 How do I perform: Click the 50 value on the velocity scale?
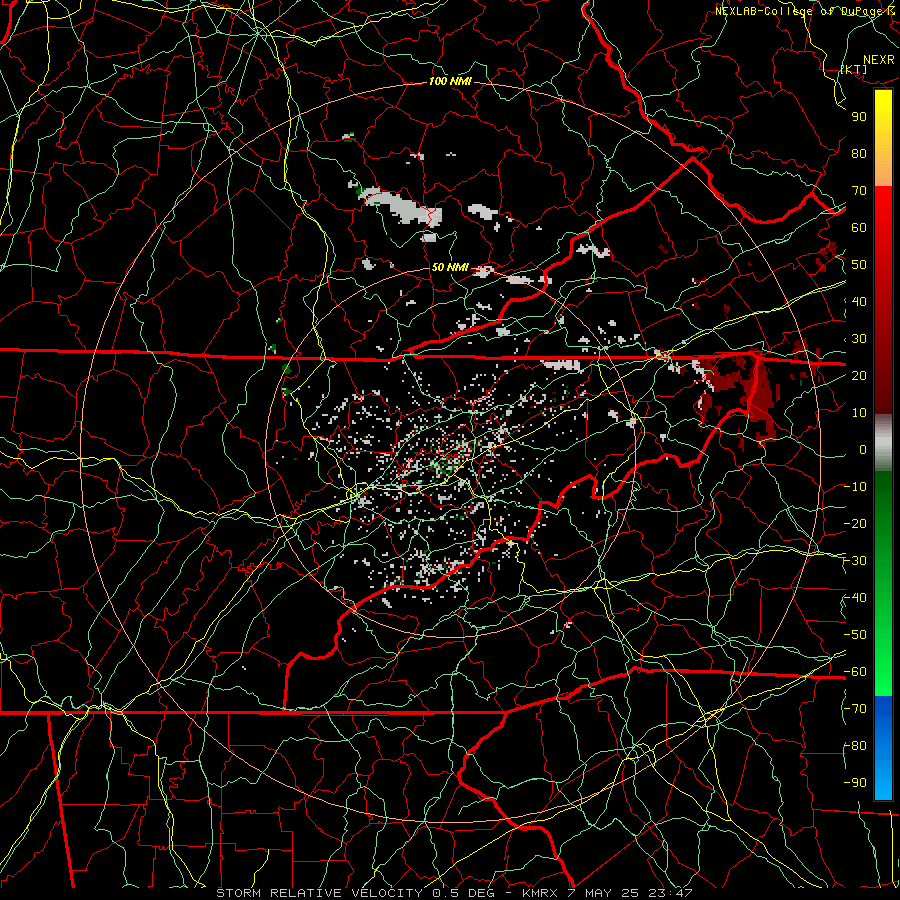(x=859, y=265)
